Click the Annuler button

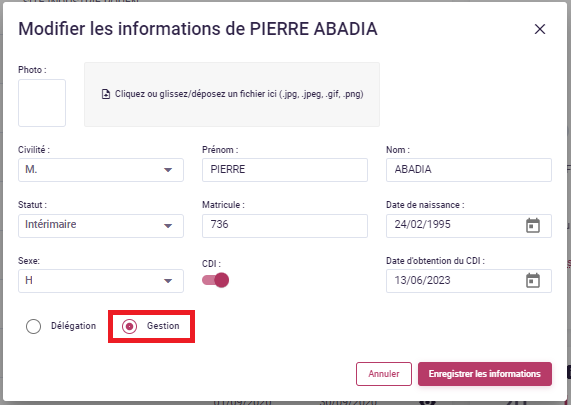[384, 374]
